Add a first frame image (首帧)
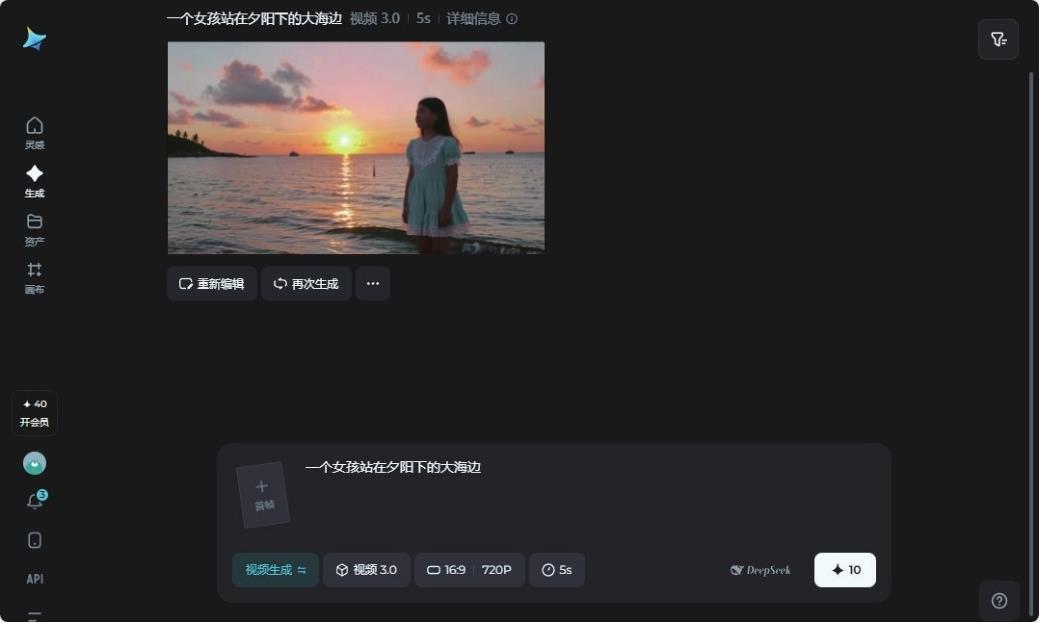Image resolution: width=1040 pixels, height=623 pixels. 263,495
